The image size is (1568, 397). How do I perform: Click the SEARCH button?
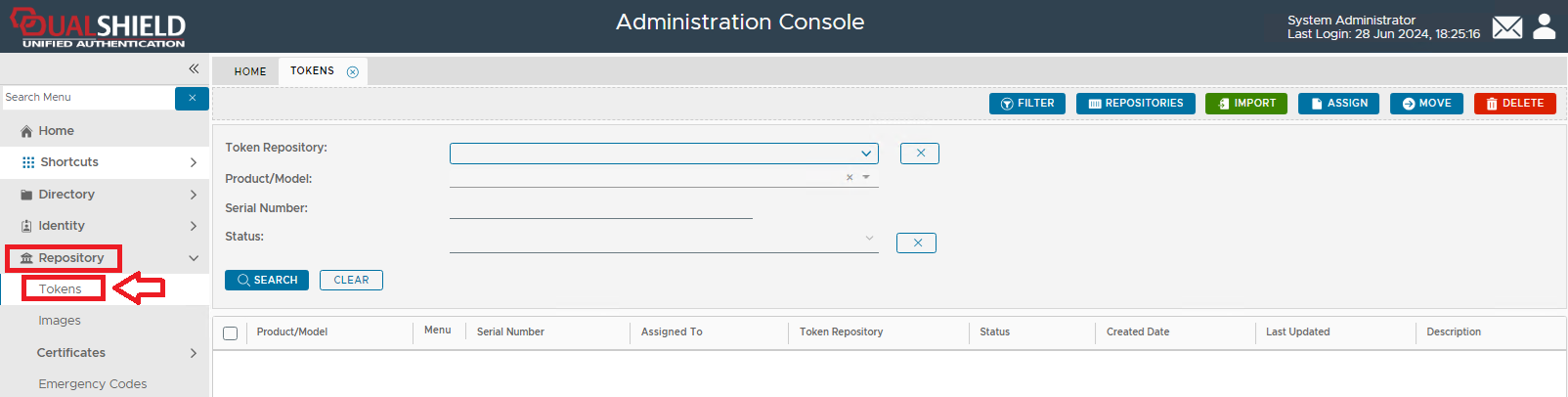pyautogui.click(x=267, y=280)
